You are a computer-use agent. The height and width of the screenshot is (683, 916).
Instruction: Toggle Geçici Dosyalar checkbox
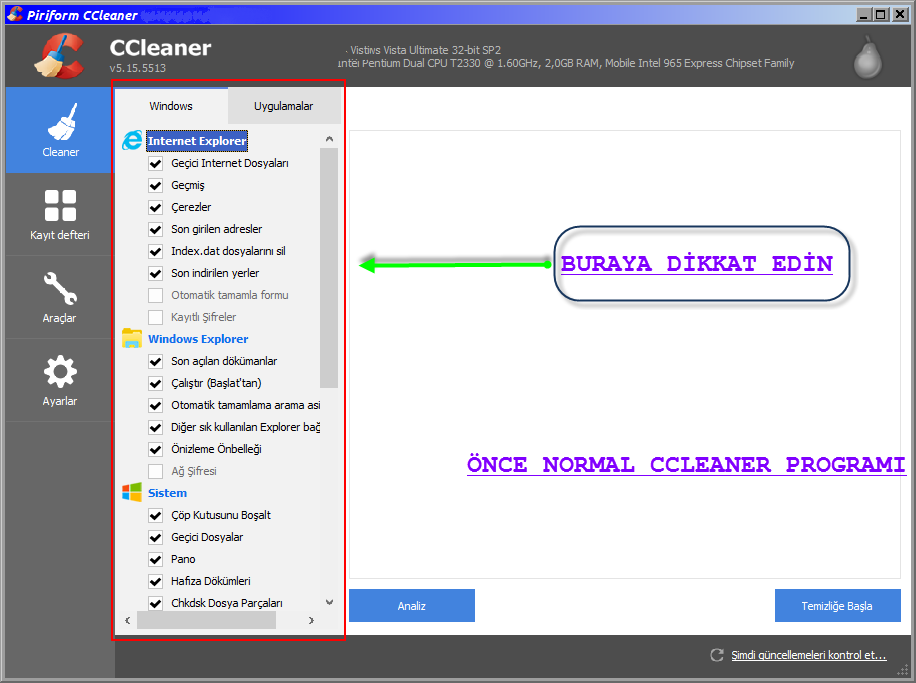click(x=155, y=537)
